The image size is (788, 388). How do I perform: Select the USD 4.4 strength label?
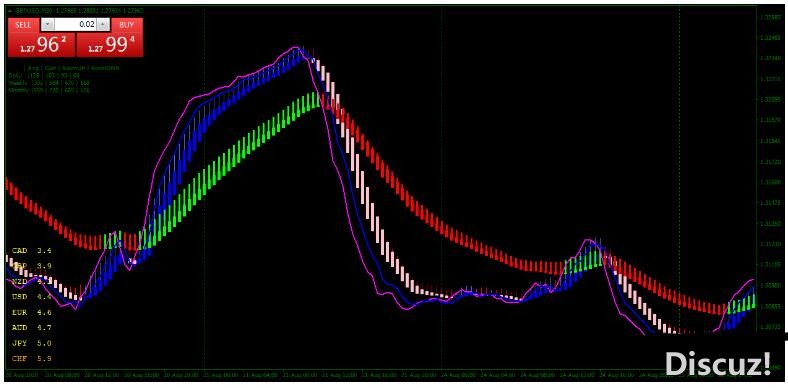[32, 297]
